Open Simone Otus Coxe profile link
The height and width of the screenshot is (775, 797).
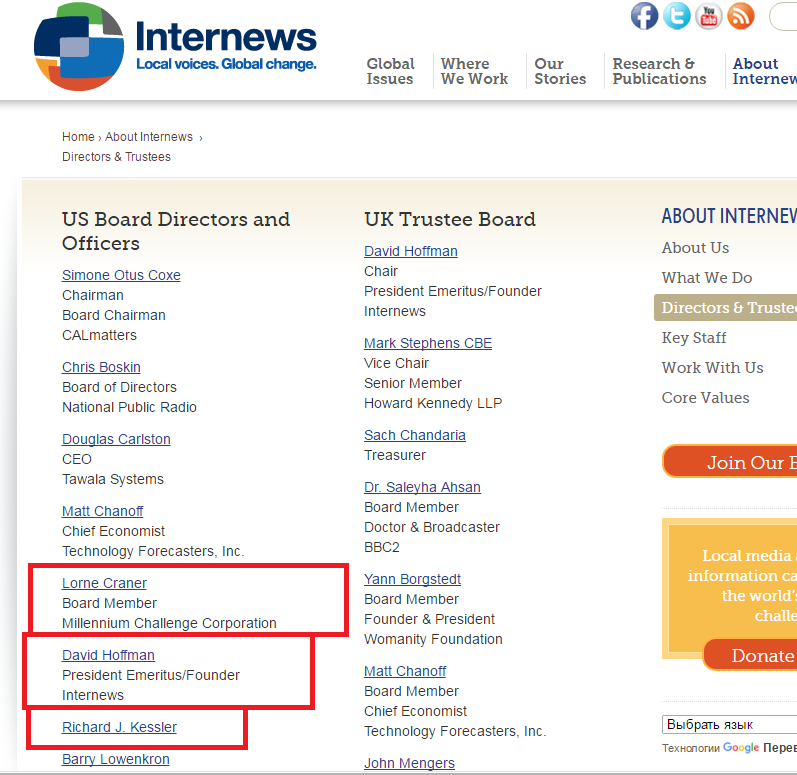click(x=121, y=275)
